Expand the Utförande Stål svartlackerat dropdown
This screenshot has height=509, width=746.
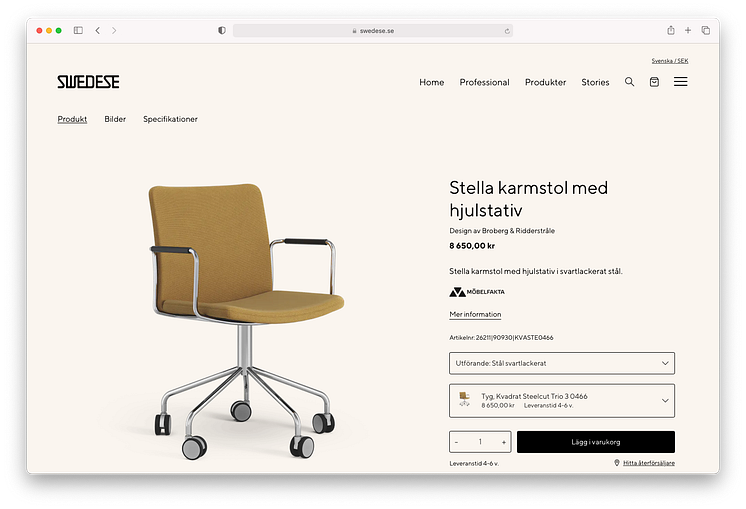pos(561,363)
